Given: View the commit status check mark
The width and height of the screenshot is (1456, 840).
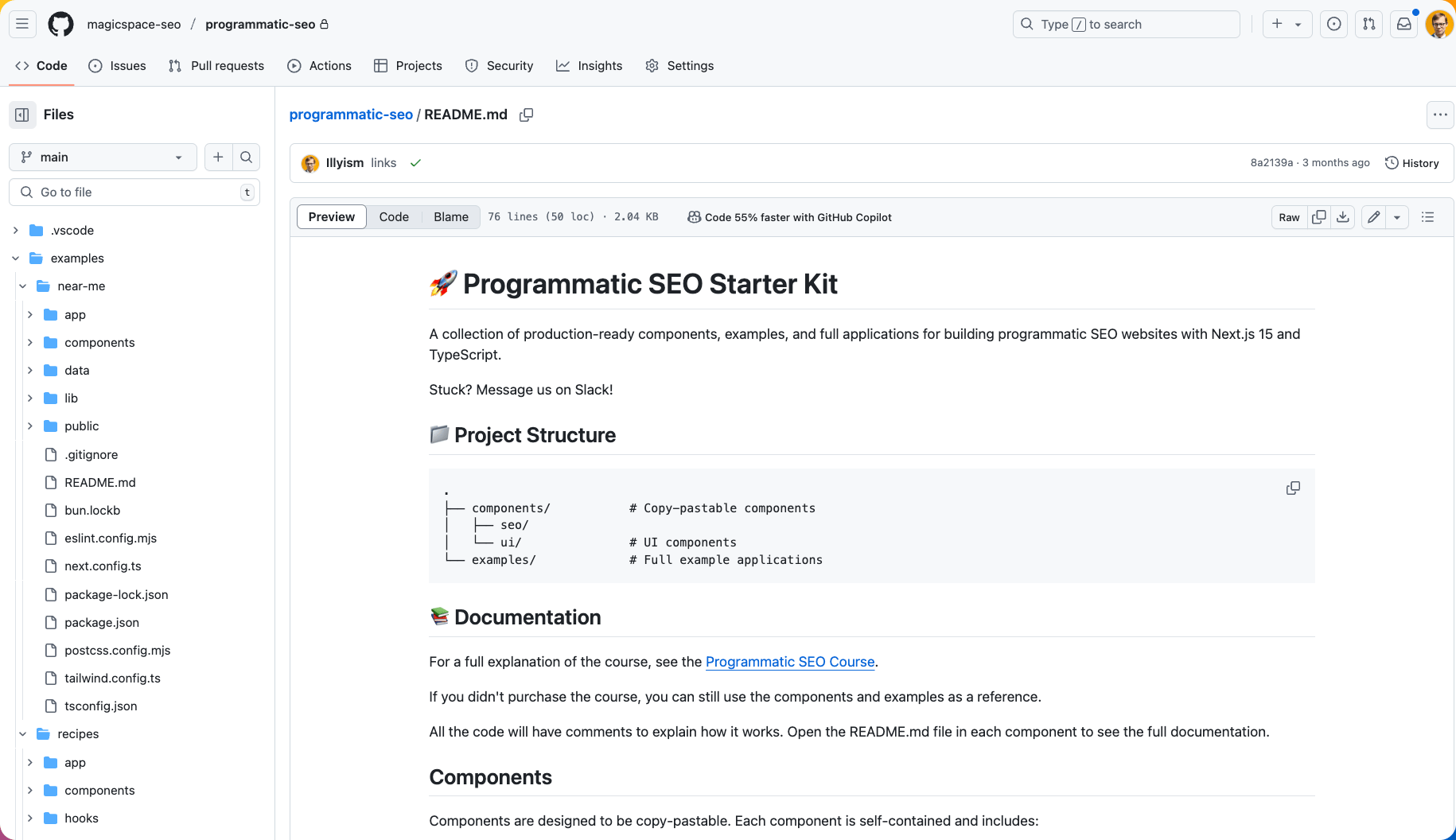Looking at the screenshot, I should tap(415, 163).
